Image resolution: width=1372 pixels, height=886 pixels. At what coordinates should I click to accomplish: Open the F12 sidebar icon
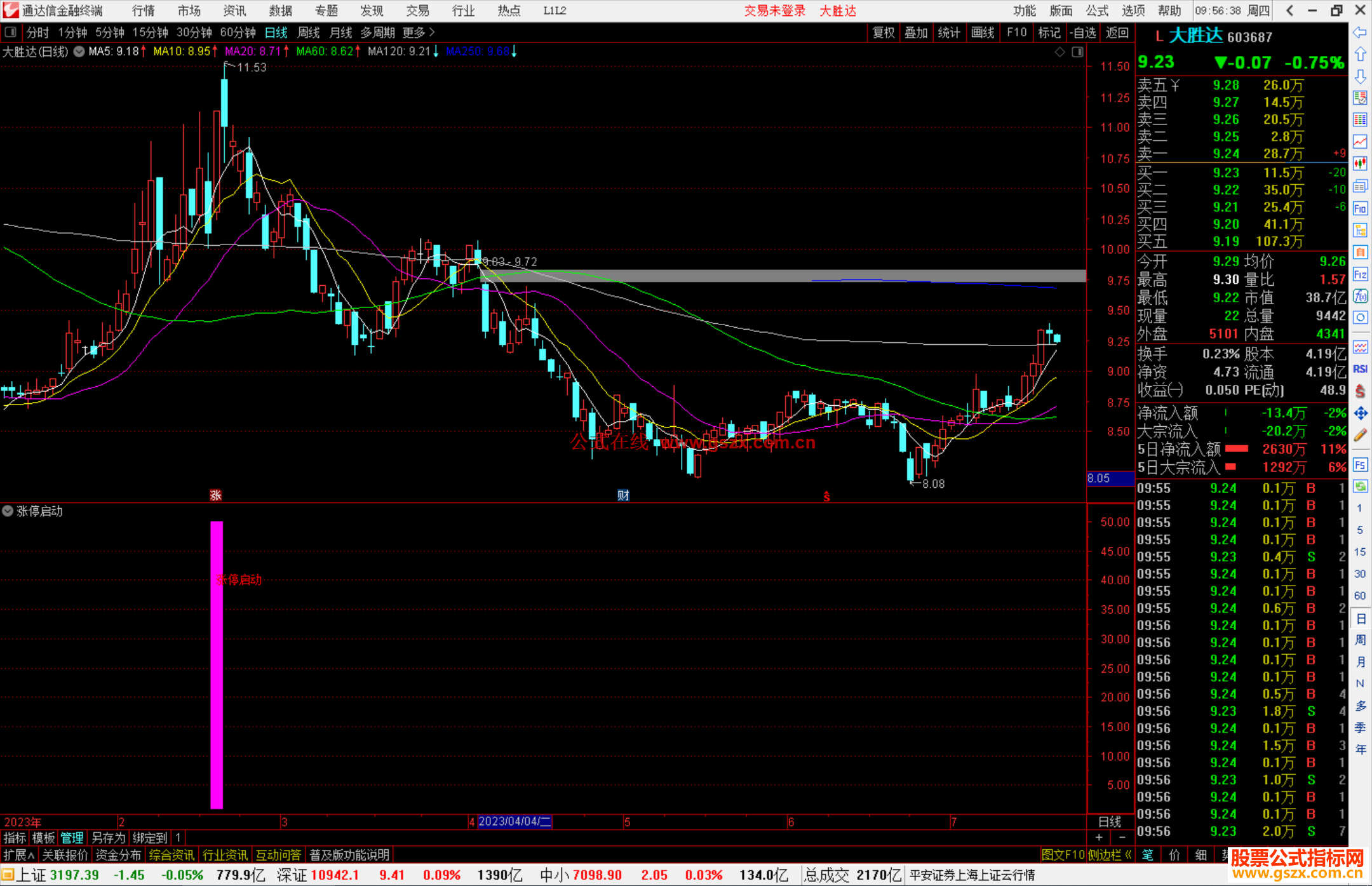(x=1360, y=274)
